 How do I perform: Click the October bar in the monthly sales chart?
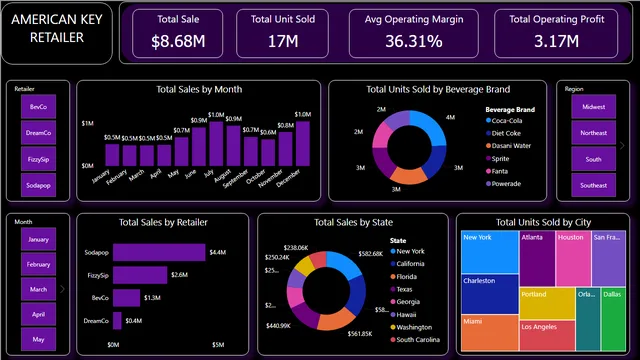coord(268,153)
